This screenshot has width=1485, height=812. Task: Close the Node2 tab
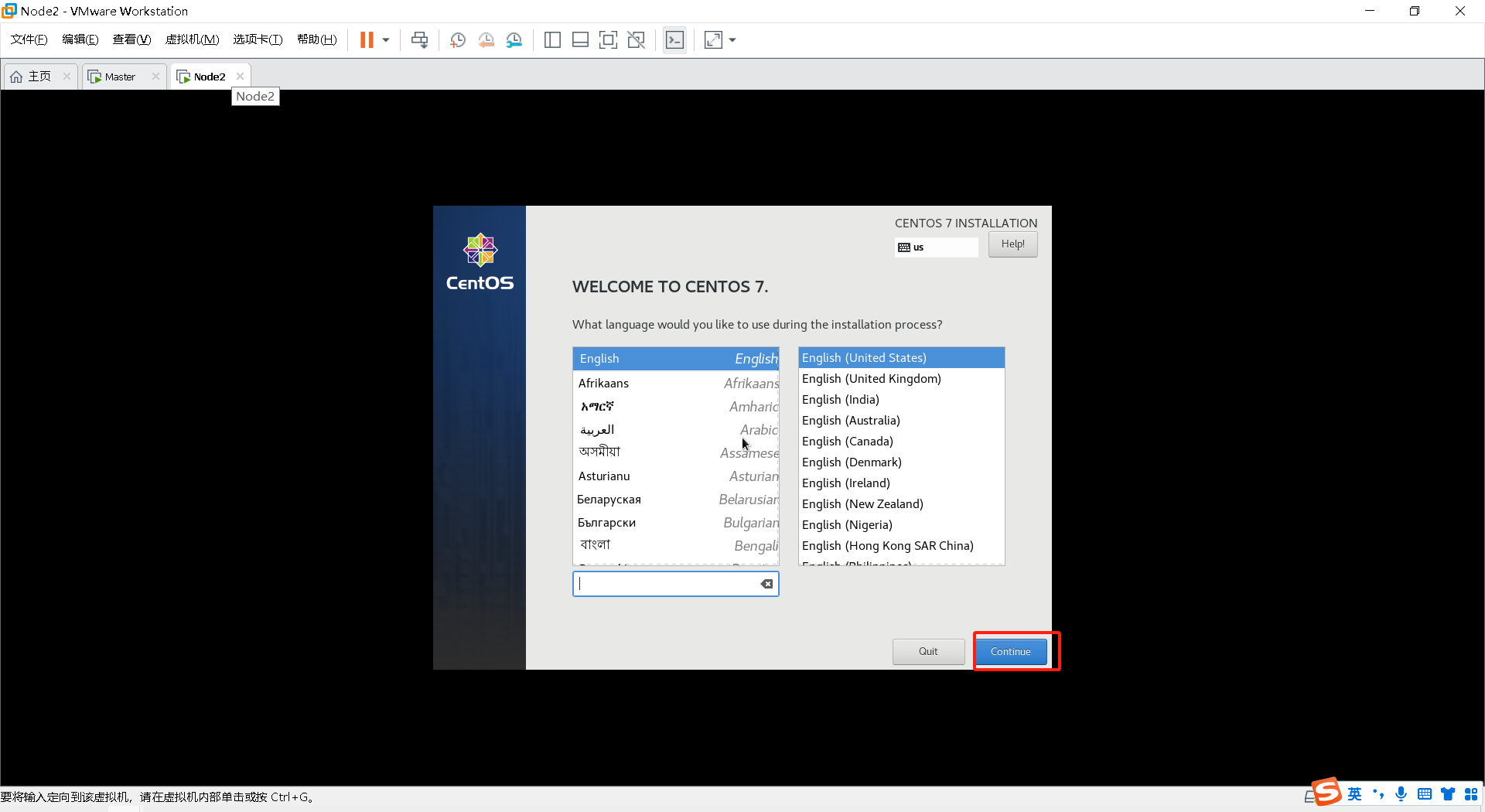[x=241, y=77]
